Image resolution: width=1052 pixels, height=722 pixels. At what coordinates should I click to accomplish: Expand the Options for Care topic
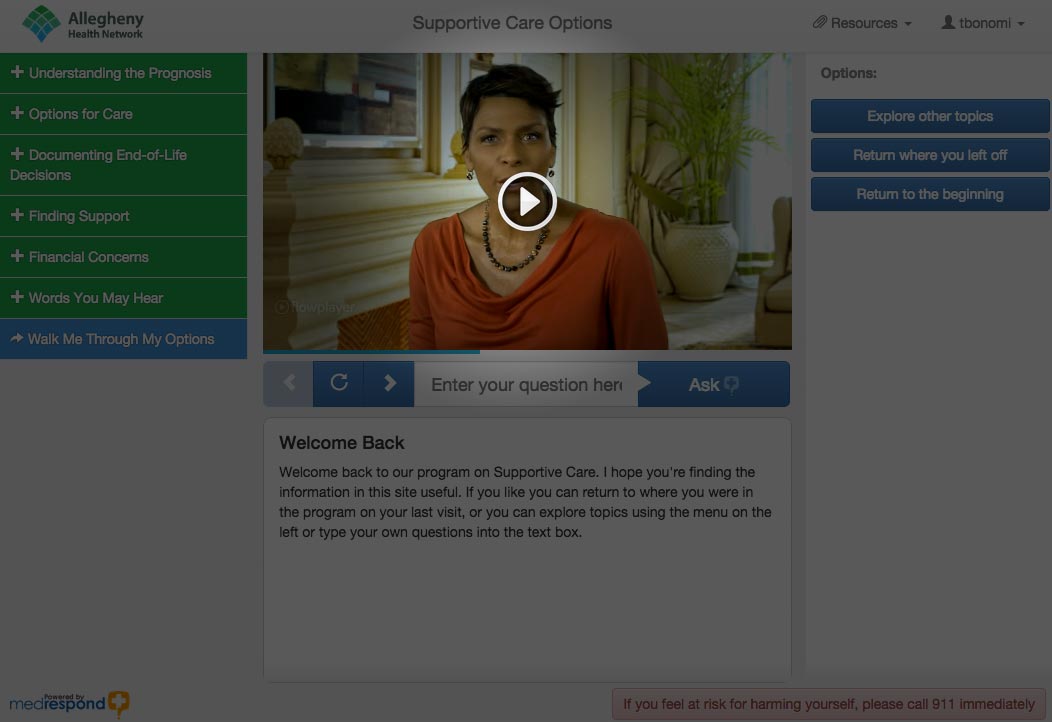point(80,114)
